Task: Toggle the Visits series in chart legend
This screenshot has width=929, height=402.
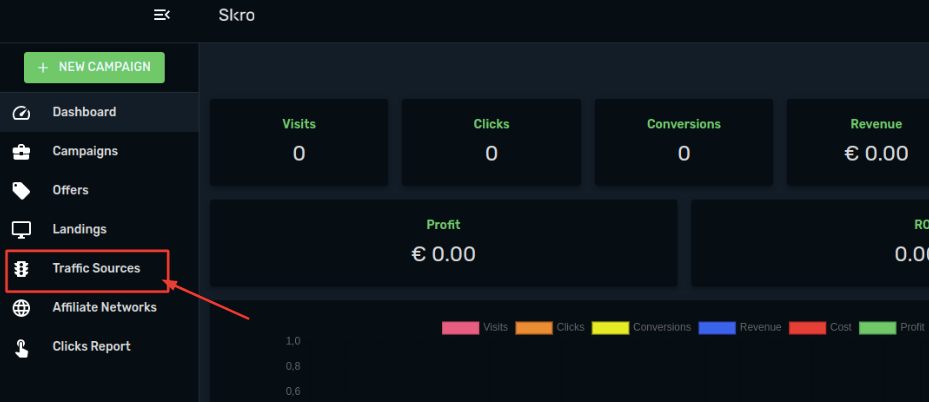Action: tap(475, 327)
